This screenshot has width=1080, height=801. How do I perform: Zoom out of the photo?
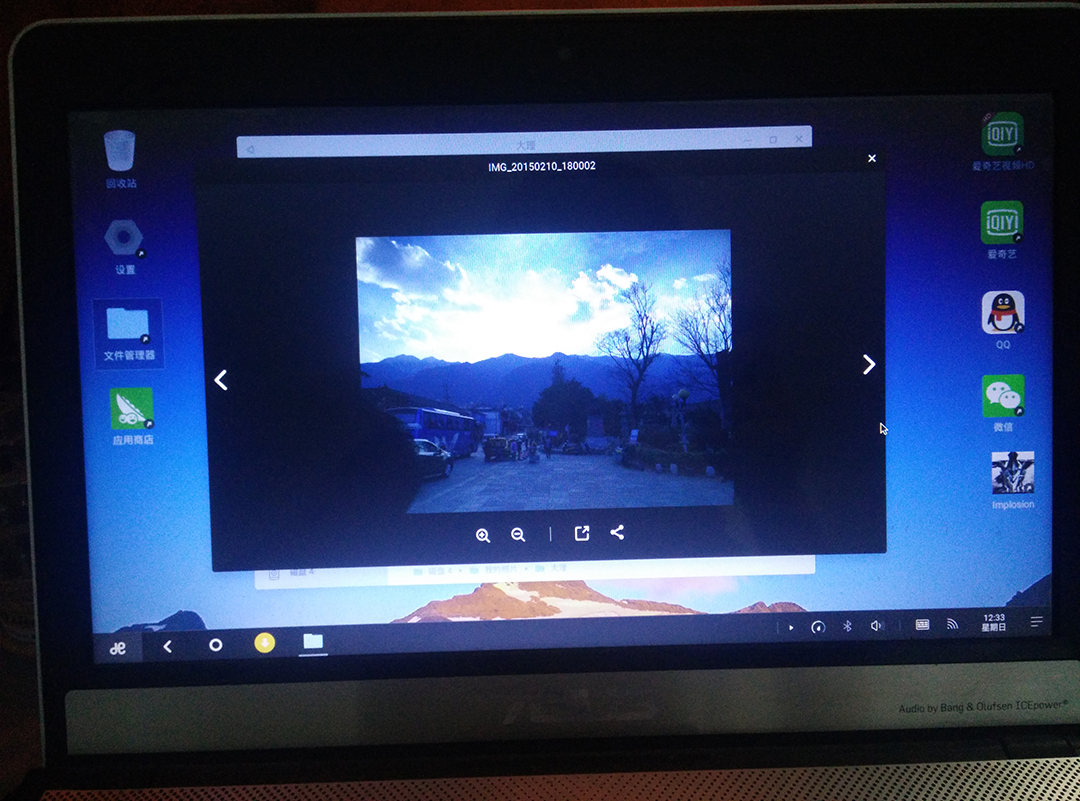click(x=518, y=534)
